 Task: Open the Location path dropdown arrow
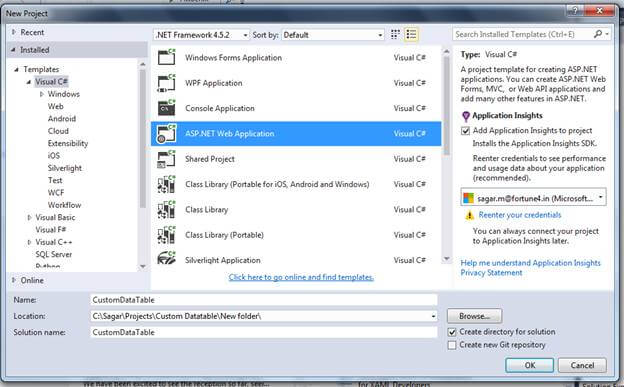point(433,316)
